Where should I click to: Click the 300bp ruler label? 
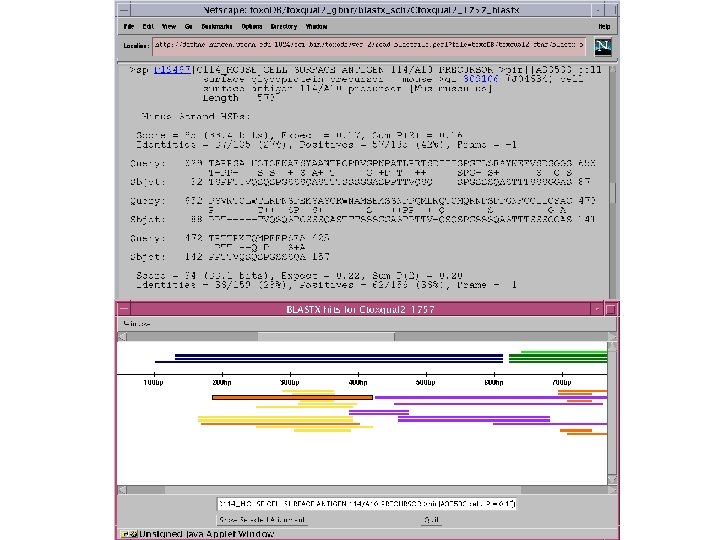pyautogui.click(x=290, y=382)
